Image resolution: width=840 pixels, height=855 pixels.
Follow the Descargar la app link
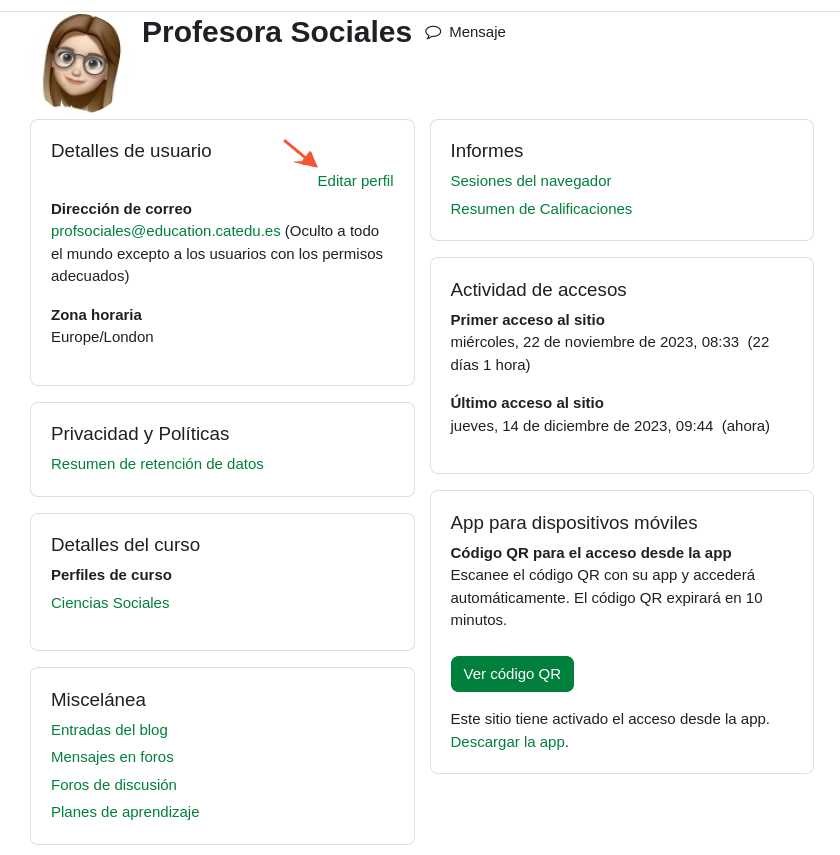pos(507,742)
